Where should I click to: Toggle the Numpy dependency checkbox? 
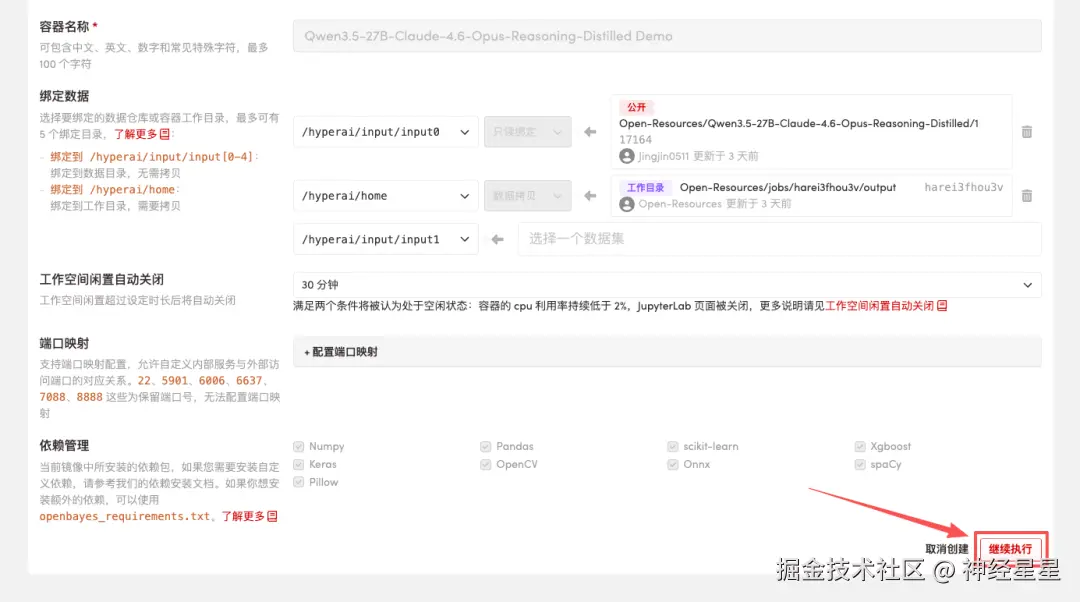297,446
